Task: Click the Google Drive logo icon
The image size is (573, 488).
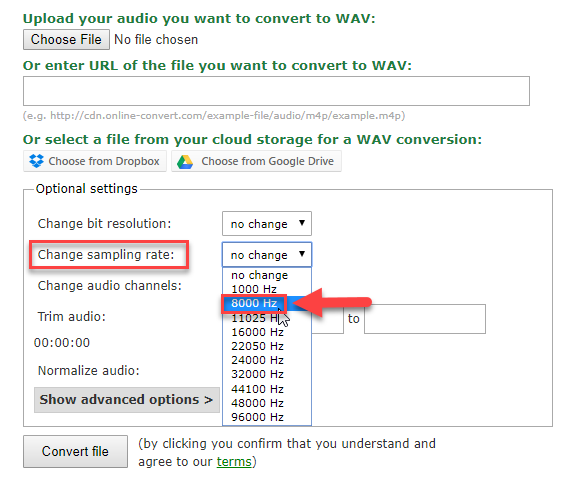Action: (x=185, y=161)
